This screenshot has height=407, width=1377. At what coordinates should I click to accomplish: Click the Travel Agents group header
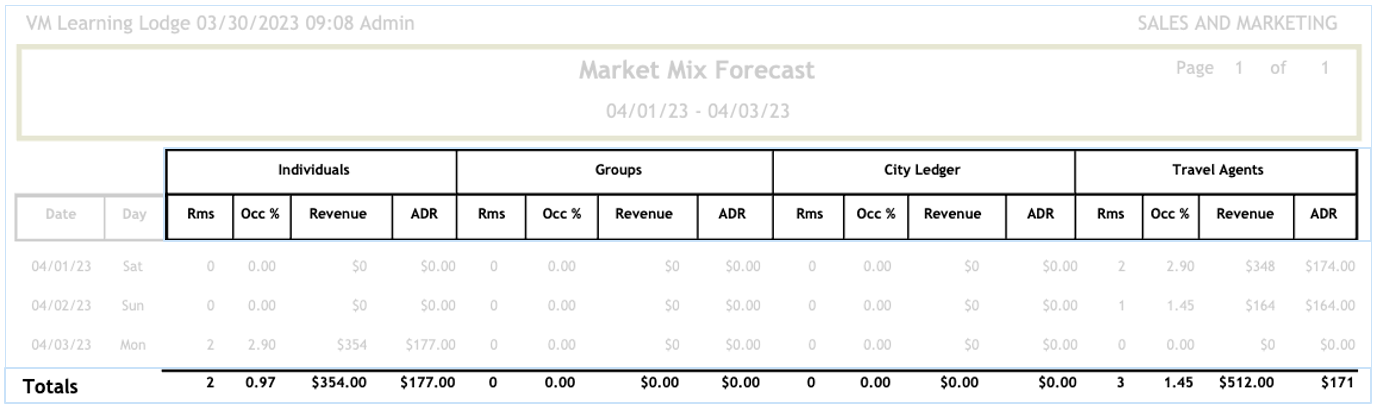[x=1216, y=171]
